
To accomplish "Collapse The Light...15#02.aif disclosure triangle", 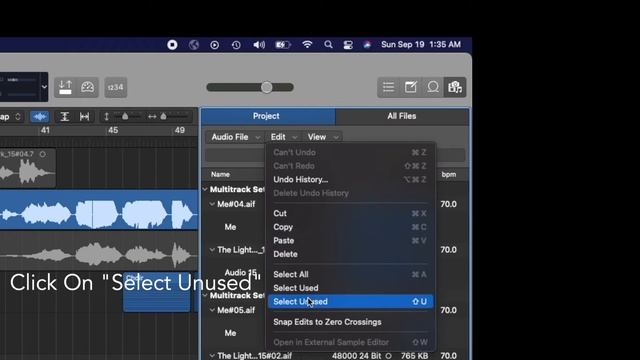I will click(x=212, y=356).
